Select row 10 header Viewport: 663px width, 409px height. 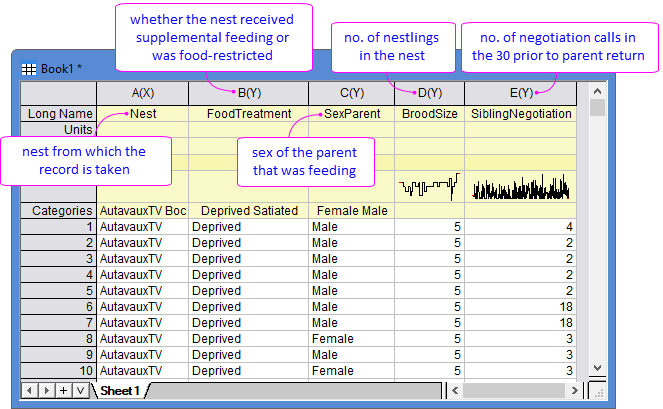pyautogui.click(x=59, y=371)
